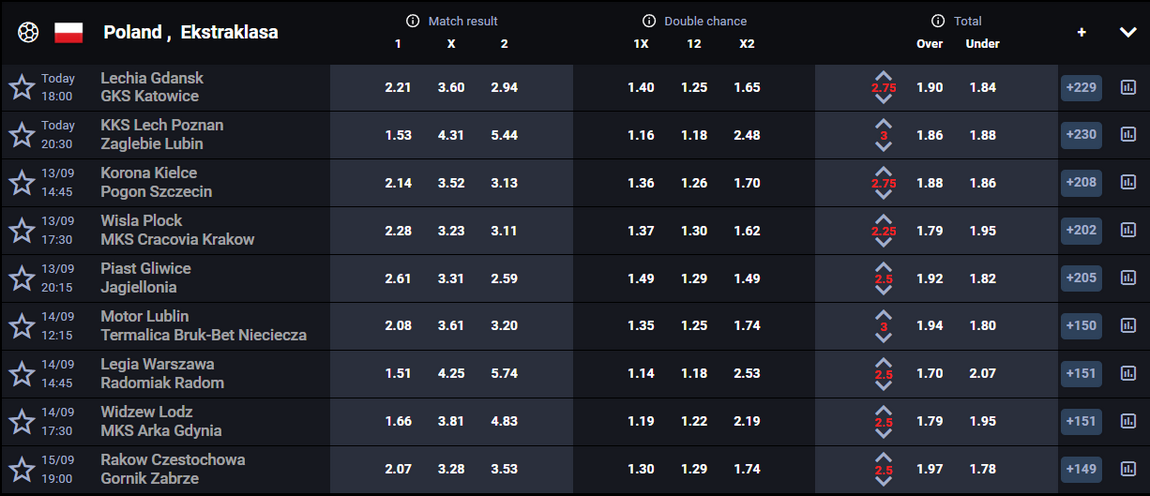This screenshot has width=1150, height=496.
Task: Star the Widzew Lodz vs Arka Gdynia match
Action: pos(21,421)
